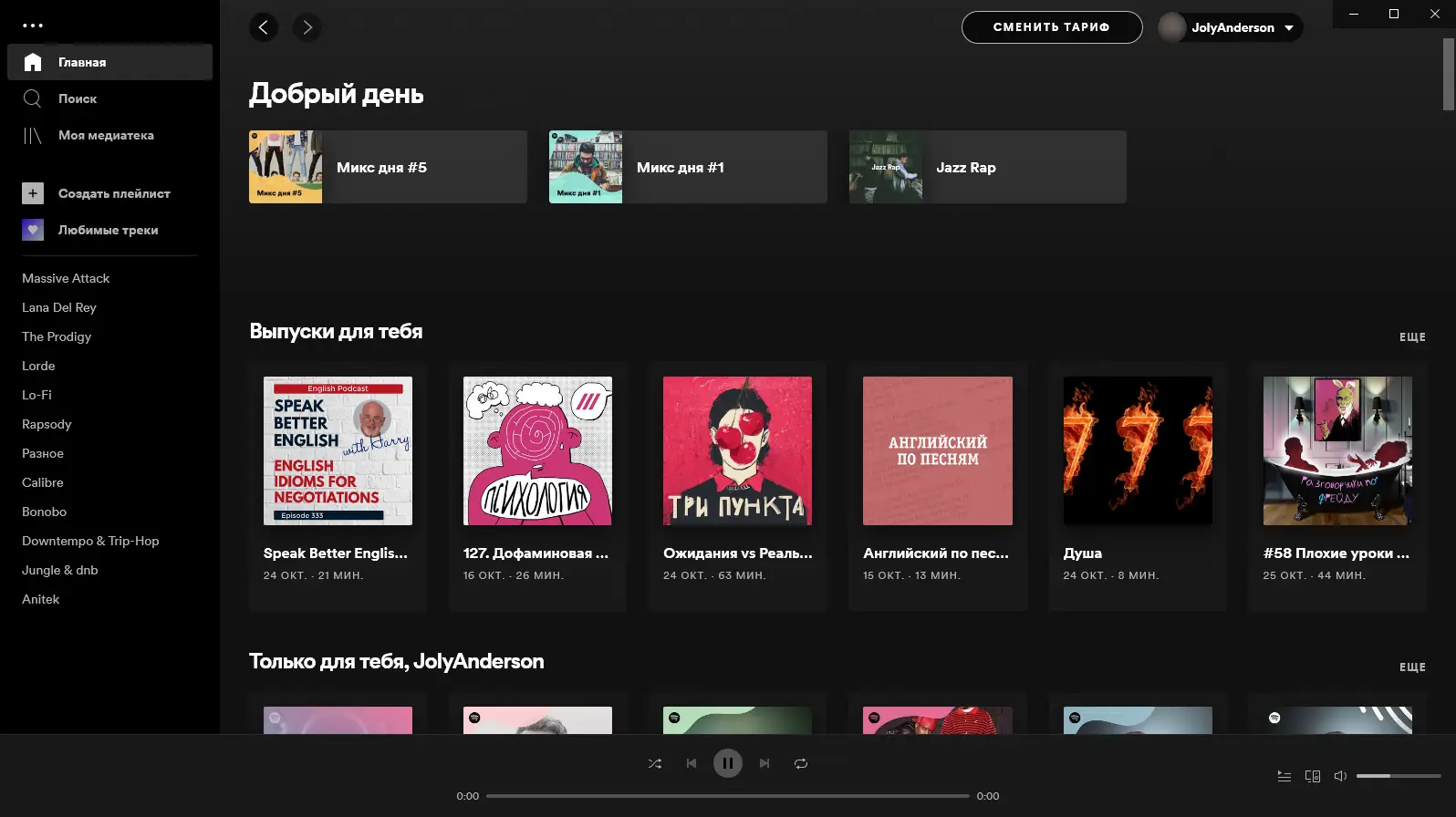The height and width of the screenshot is (817, 1456).
Task: Open the Разговорчики по Фрейду cover
Action: tap(1337, 450)
